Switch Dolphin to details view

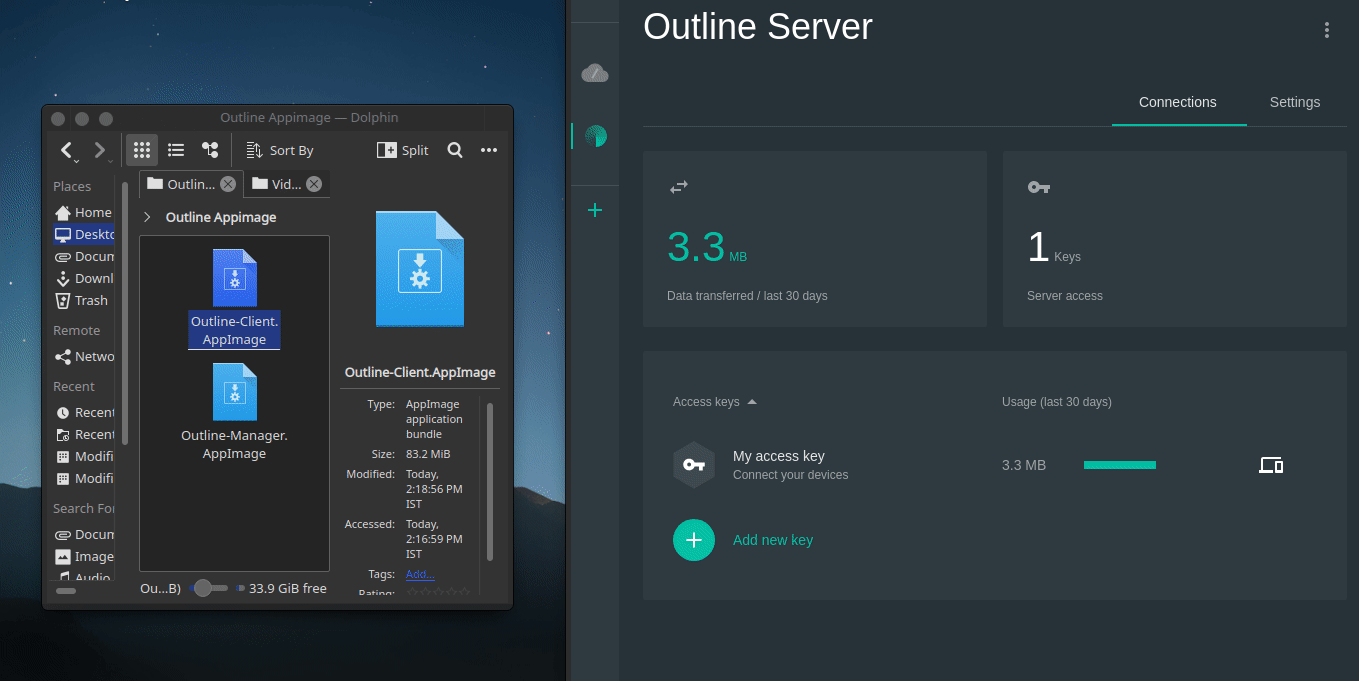[x=176, y=149]
